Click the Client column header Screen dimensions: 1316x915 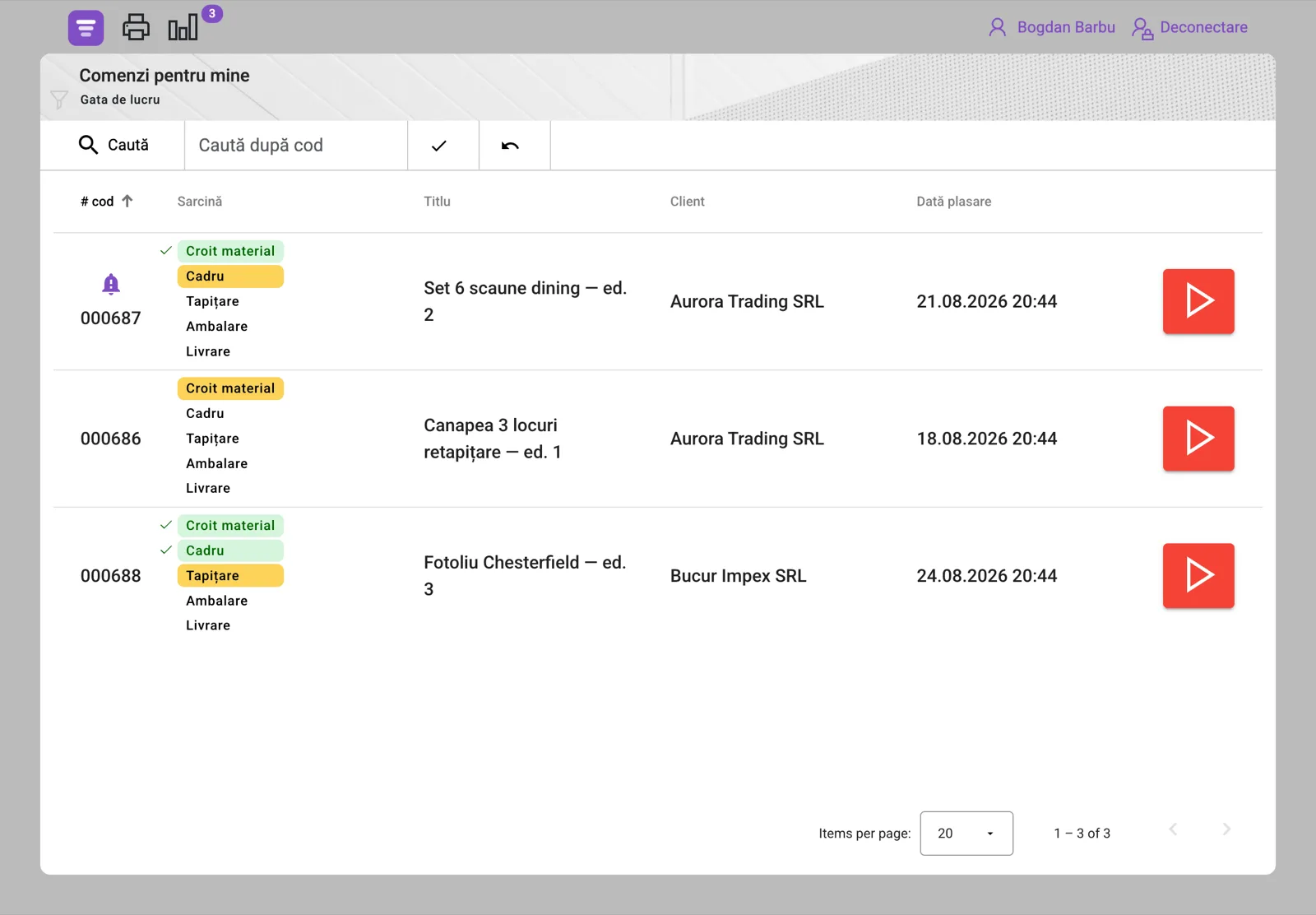point(688,202)
